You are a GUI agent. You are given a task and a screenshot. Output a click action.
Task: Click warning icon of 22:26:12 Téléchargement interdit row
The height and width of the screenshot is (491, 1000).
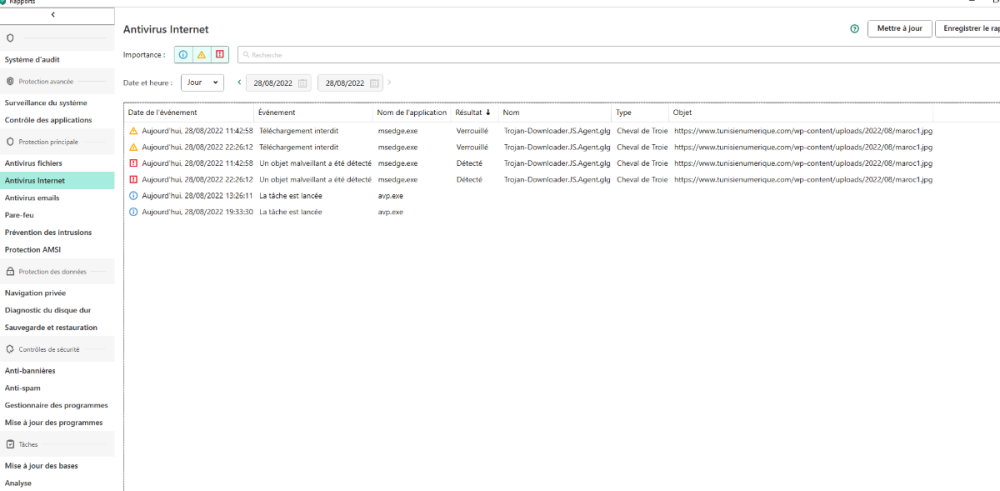point(133,147)
